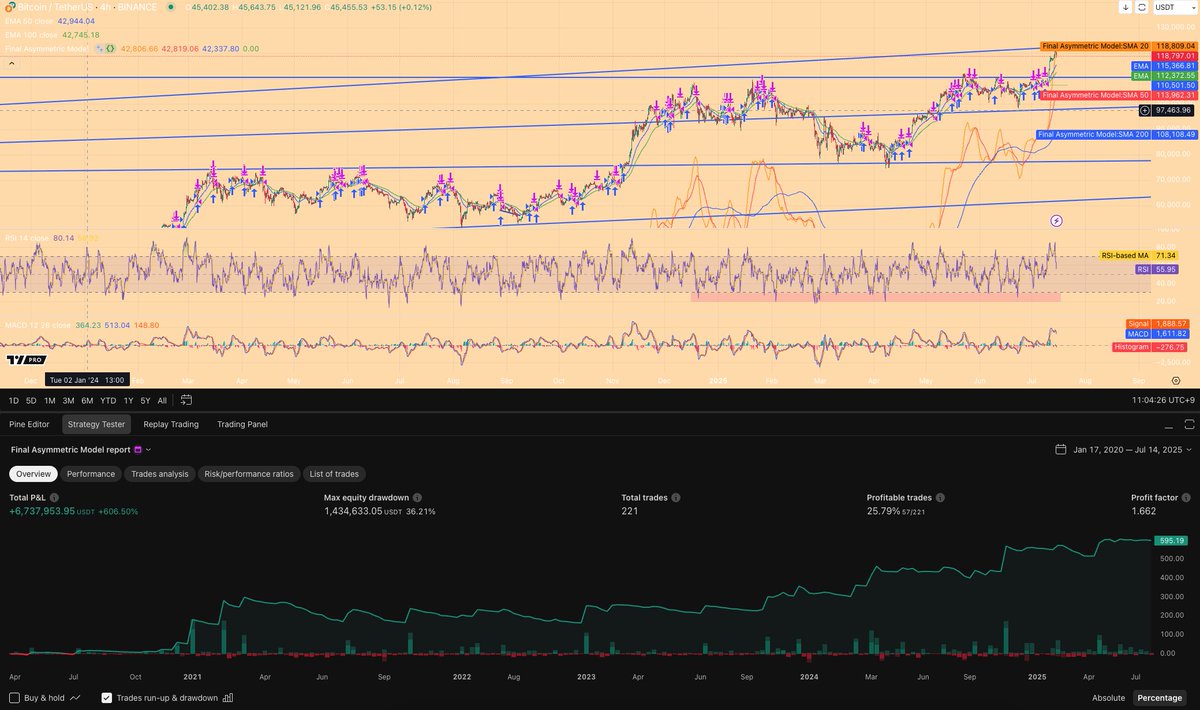This screenshot has width=1200, height=710.
Task: Click the Tue 02 Jan '24 crosshair date label
Action: 87,380
